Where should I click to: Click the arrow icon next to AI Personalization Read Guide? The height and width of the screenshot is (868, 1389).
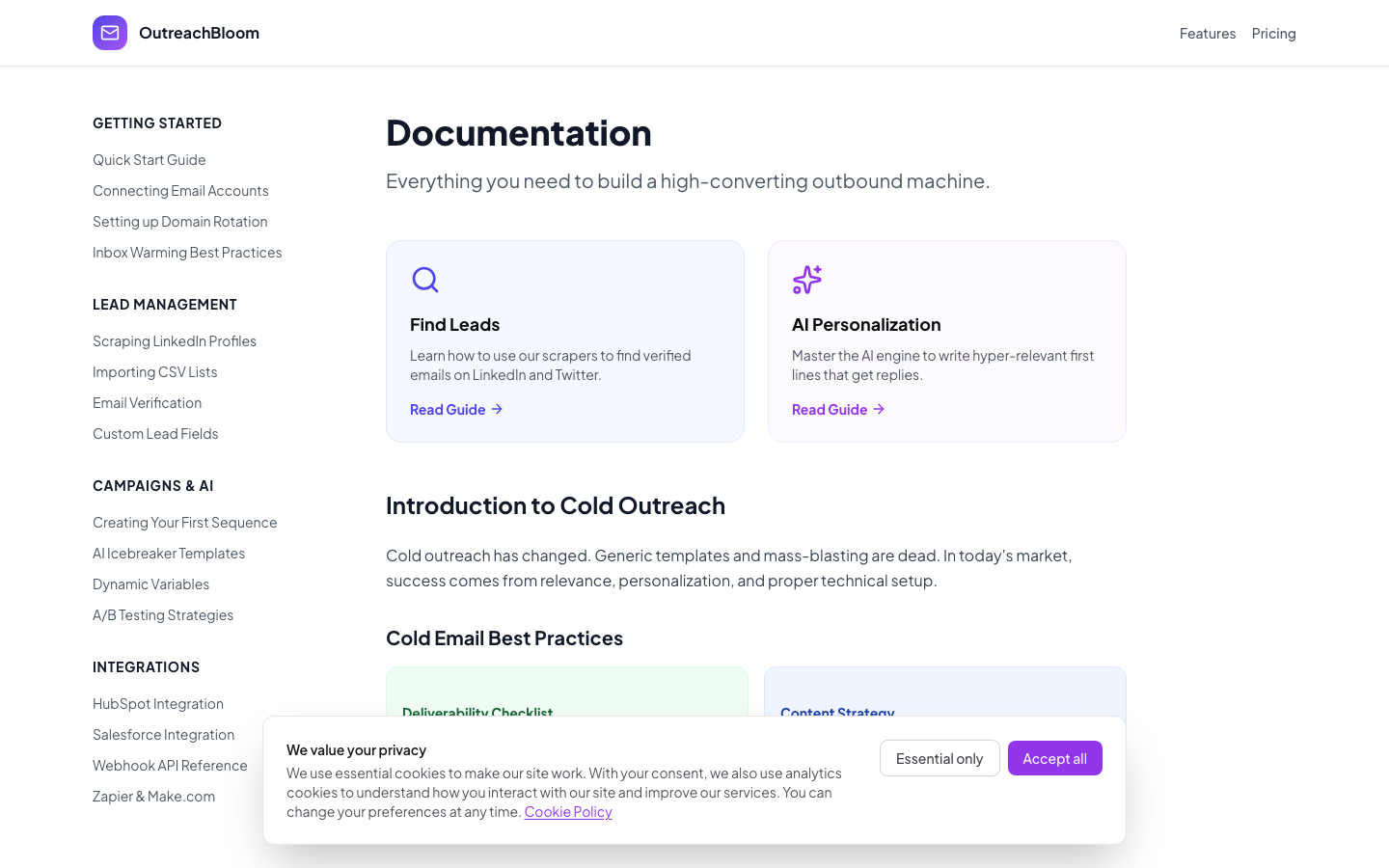point(879,409)
